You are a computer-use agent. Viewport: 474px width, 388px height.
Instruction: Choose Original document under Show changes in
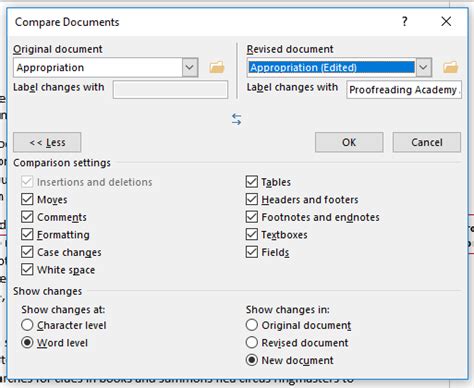(252, 325)
